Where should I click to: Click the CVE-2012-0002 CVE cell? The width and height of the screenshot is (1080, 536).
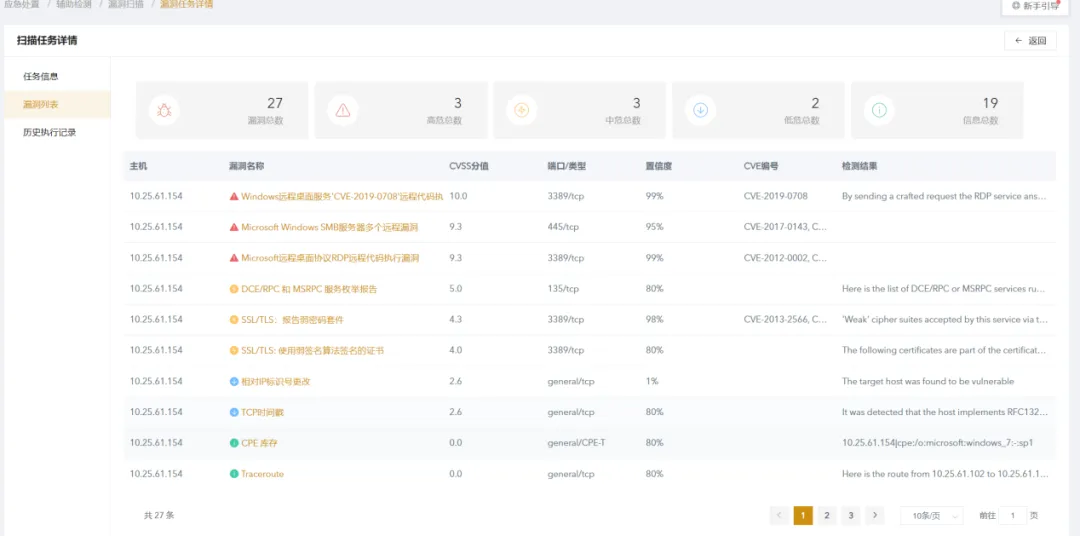[x=786, y=258]
